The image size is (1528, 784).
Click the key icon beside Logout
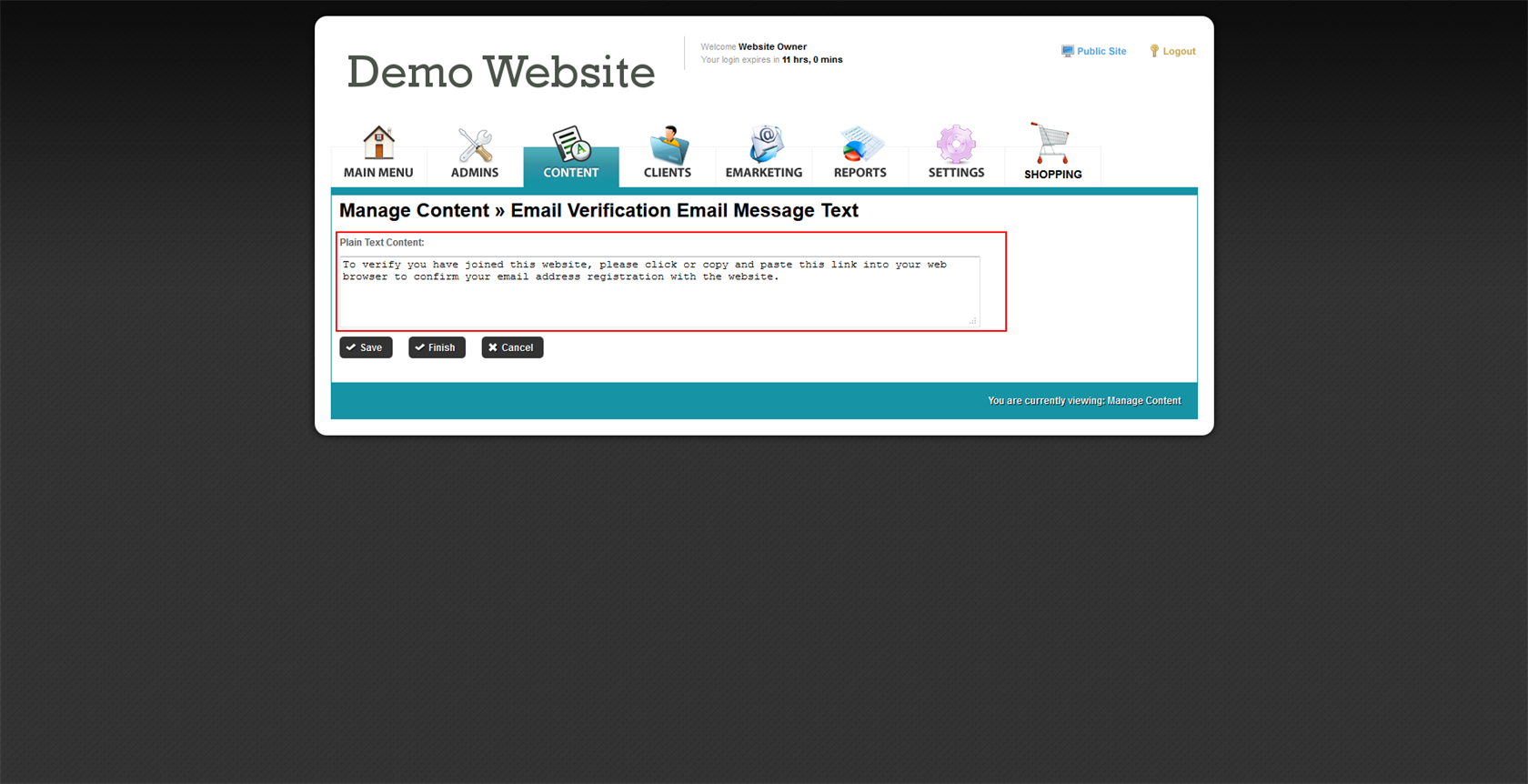click(1154, 52)
